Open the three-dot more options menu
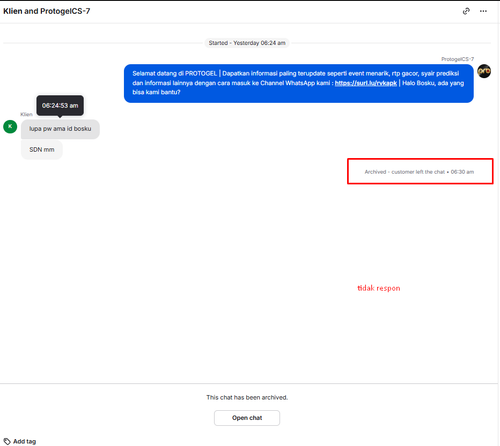500x446 pixels. click(483, 11)
